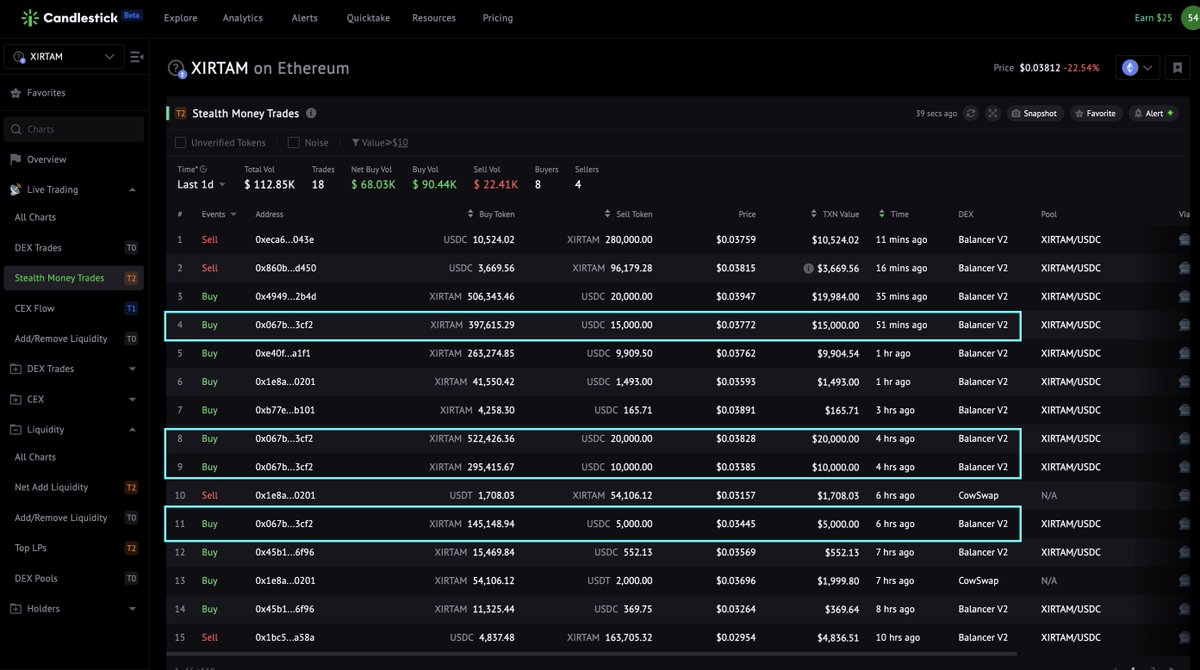The width and height of the screenshot is (1200, 670).
Task: Expand the Holders section
Action: tap(132, 608)
